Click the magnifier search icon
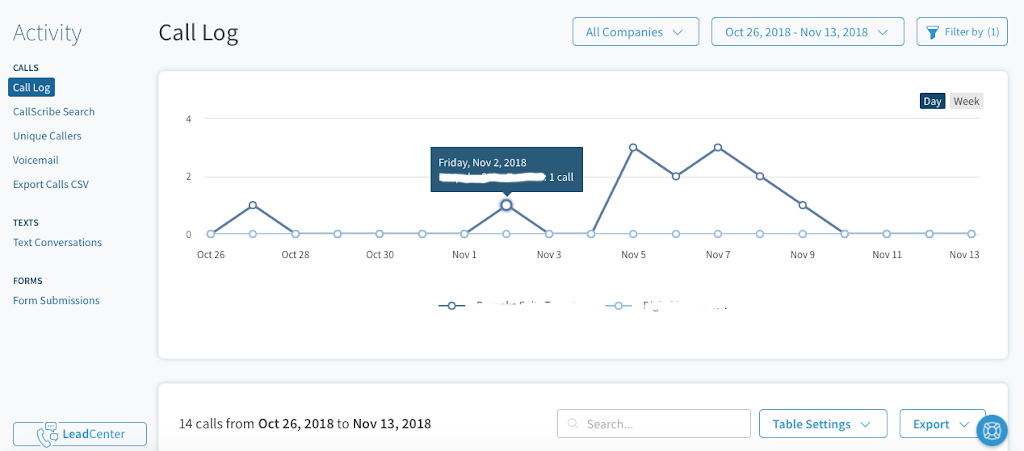 (x=573, y=424)
